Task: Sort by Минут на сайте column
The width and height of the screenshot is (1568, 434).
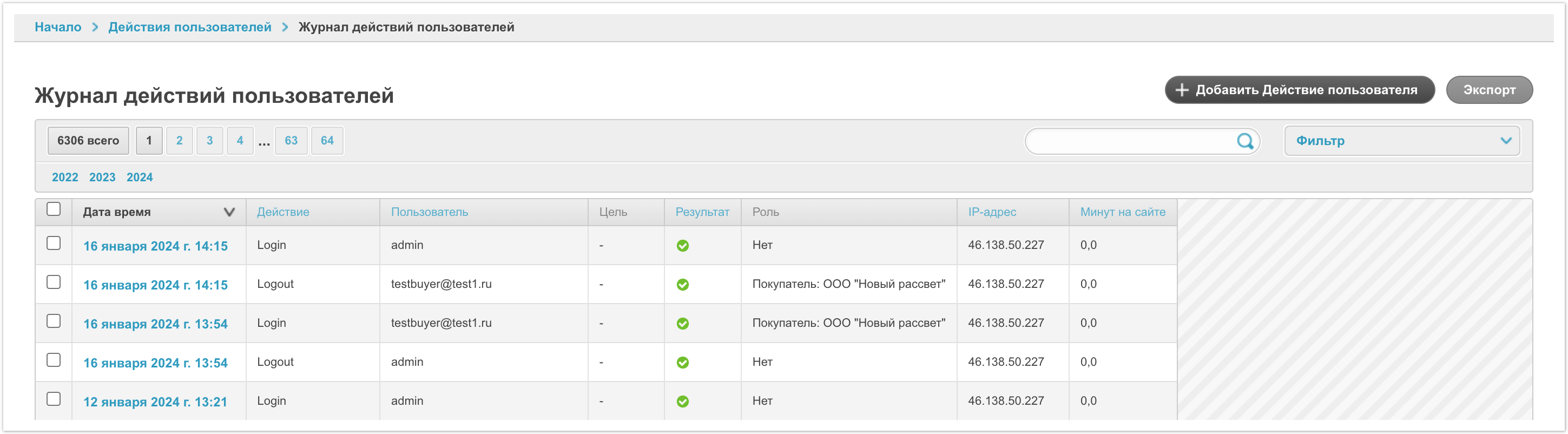Action: pos(1122,213)
